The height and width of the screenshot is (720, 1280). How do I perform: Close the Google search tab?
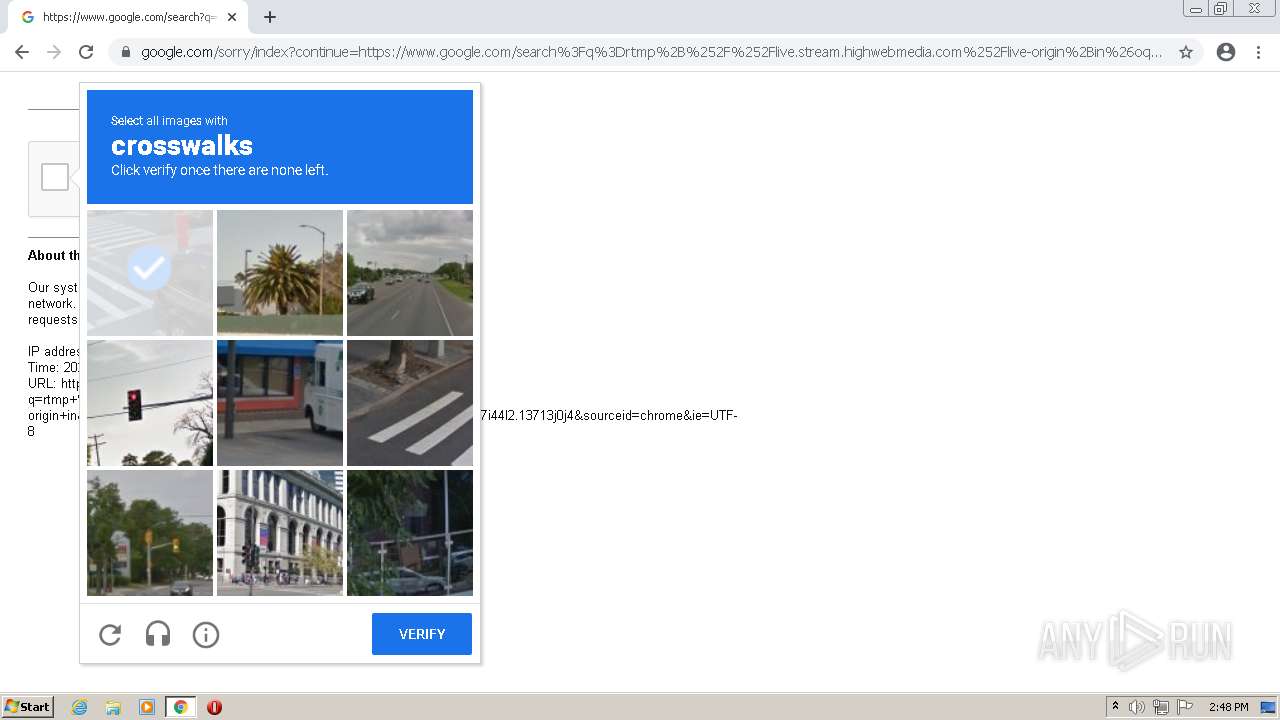pyautogui.click(x=232, y=17)
